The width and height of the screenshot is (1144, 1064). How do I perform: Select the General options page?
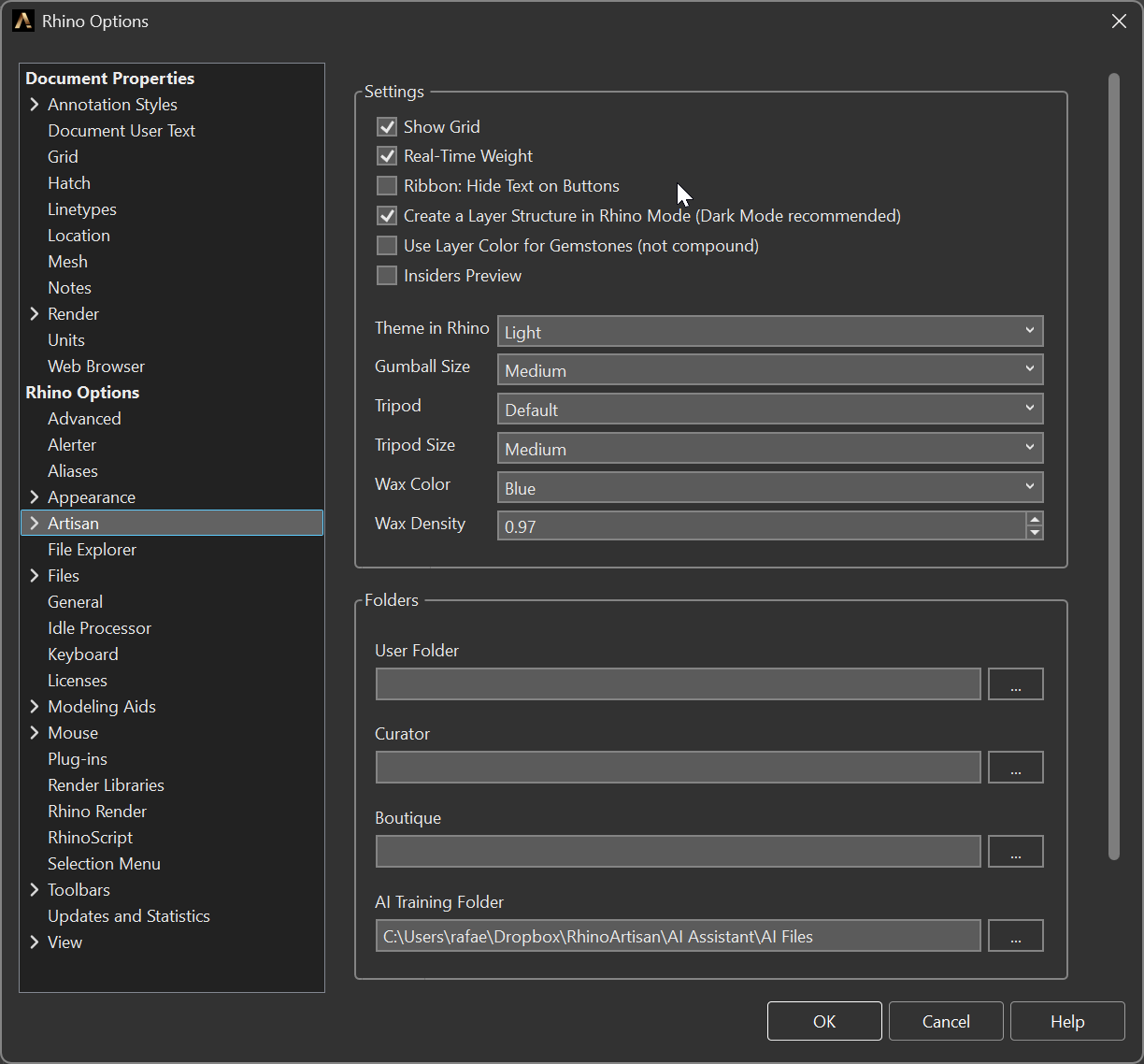click(75, 602)
